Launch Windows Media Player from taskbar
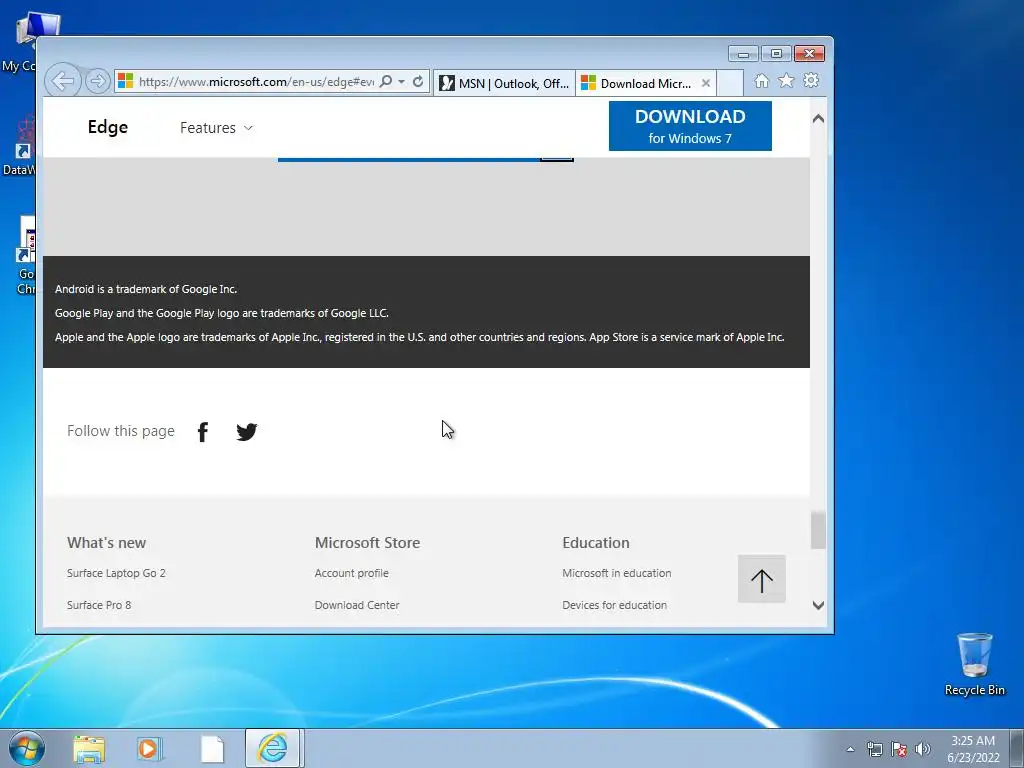 click(x=150, y=749)
